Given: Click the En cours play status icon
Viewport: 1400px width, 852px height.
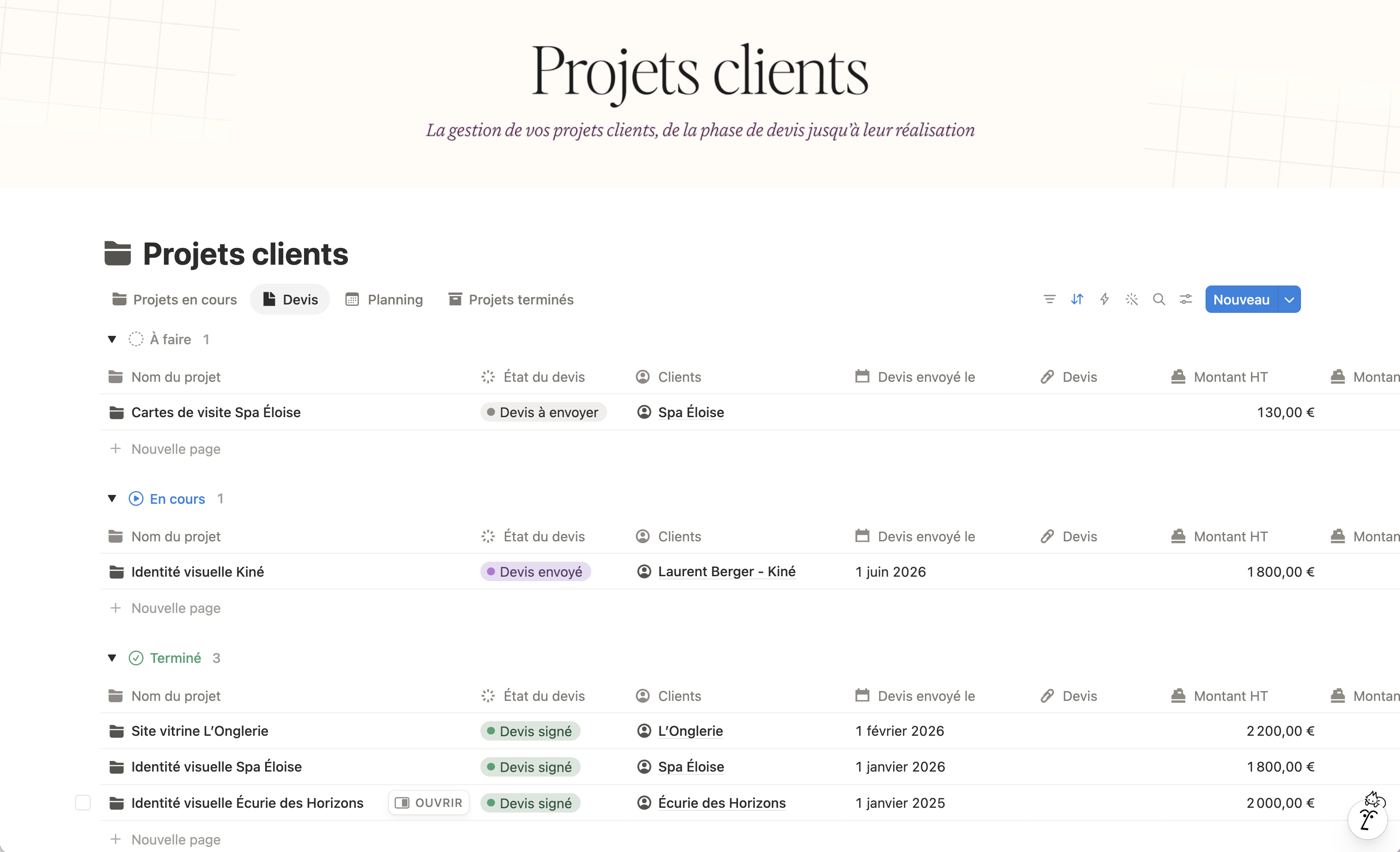Looking at the screenshot, I should coord(136,499).
